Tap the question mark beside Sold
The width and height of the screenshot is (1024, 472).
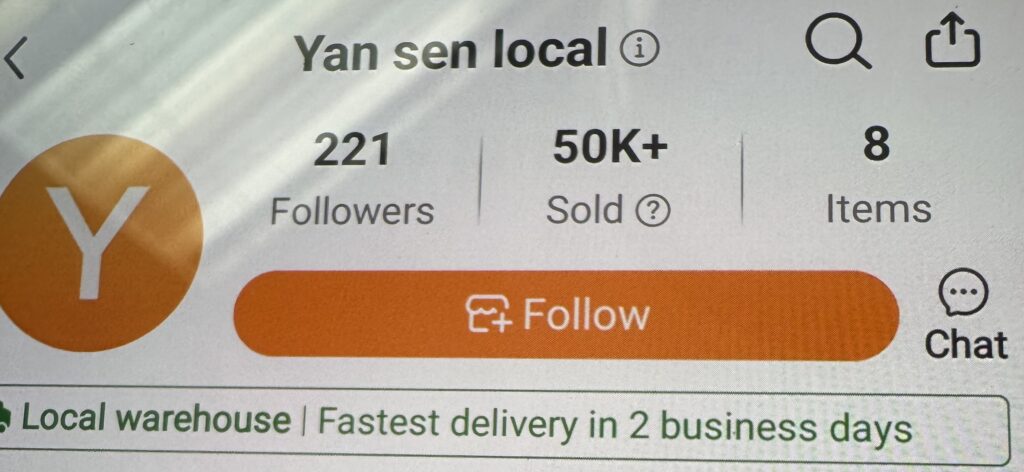click(x=651, y=211)
